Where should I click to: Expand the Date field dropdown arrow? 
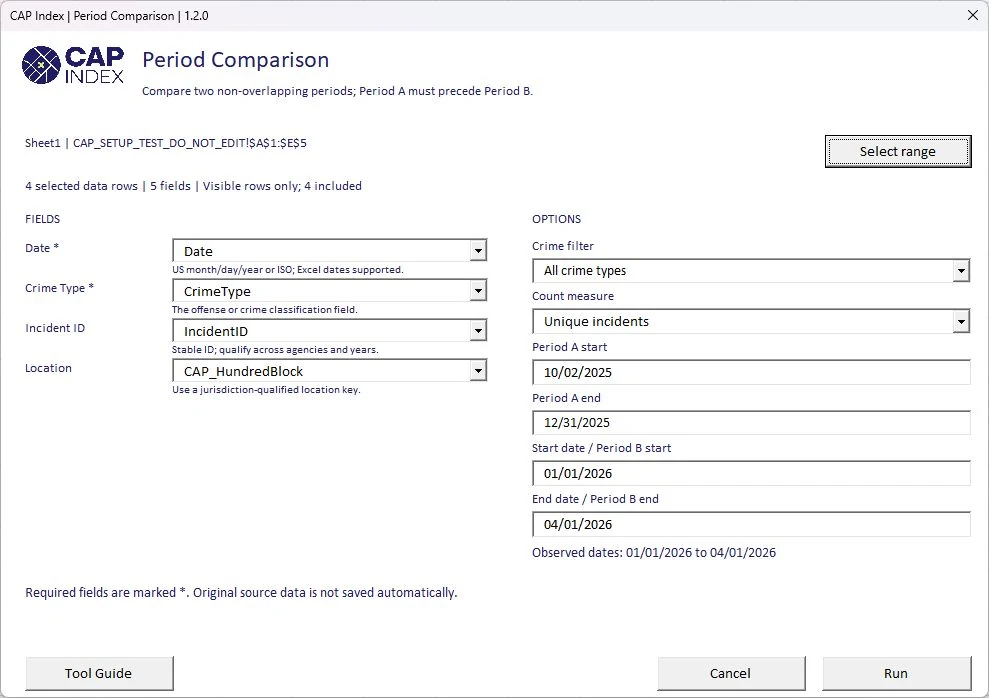point(478,251)
